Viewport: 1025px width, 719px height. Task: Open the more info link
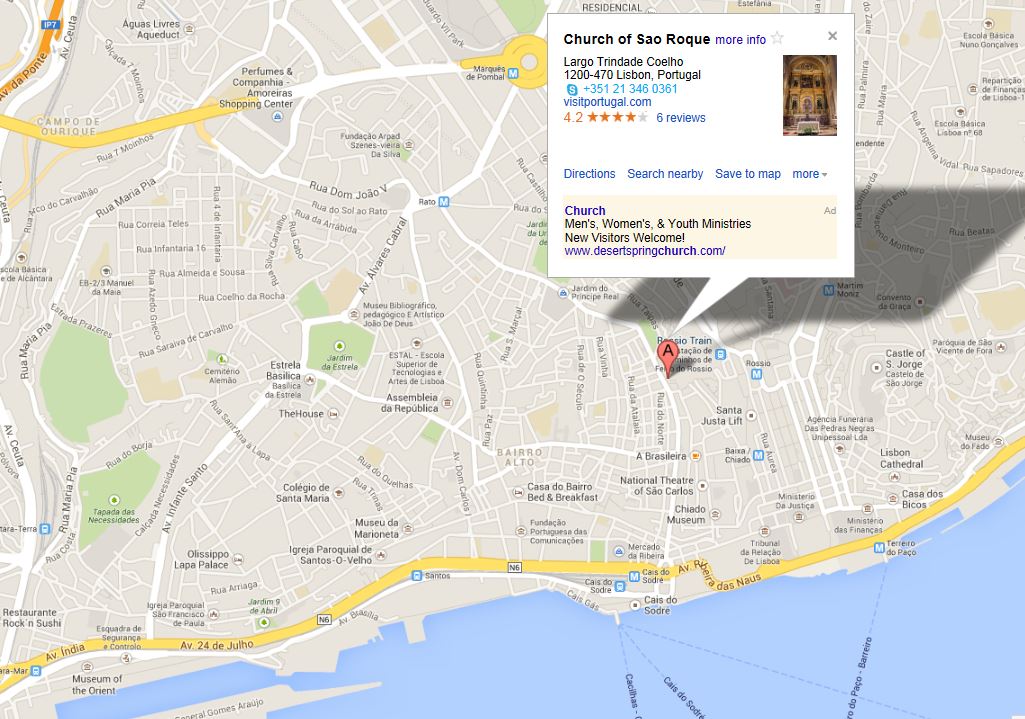coord(740,40)
